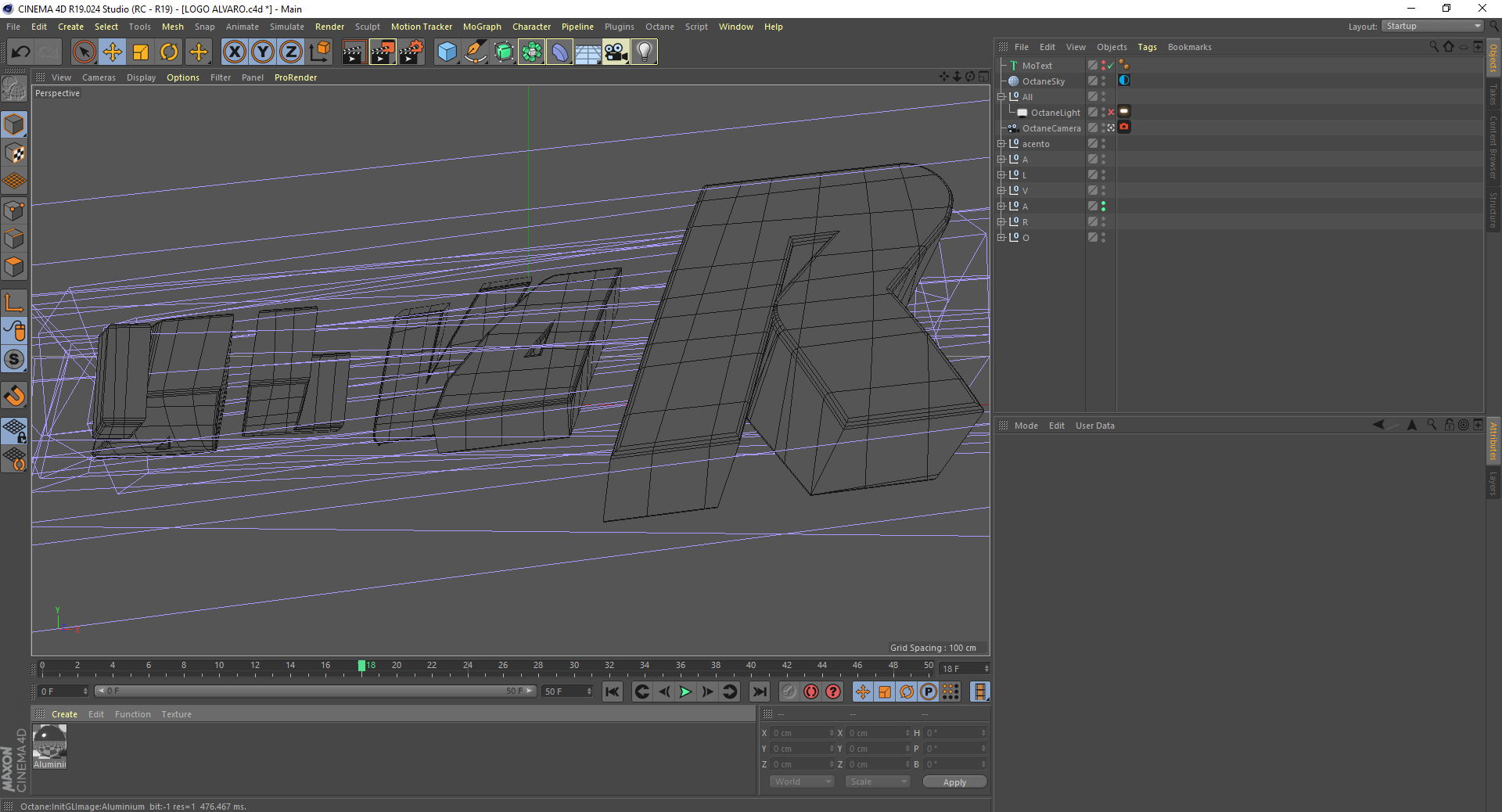The height and width of the screenshot is (812, 1502).
Task: Select the OctaneCamera object
Action: [x=1051, y=128]
